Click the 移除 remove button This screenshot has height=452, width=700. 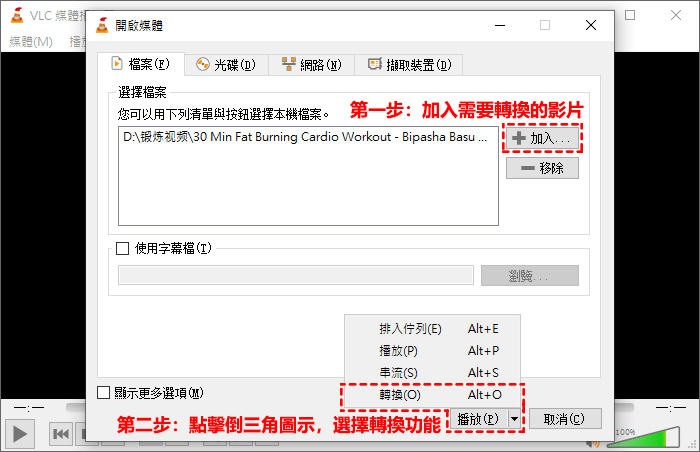(x=542, y=168)
